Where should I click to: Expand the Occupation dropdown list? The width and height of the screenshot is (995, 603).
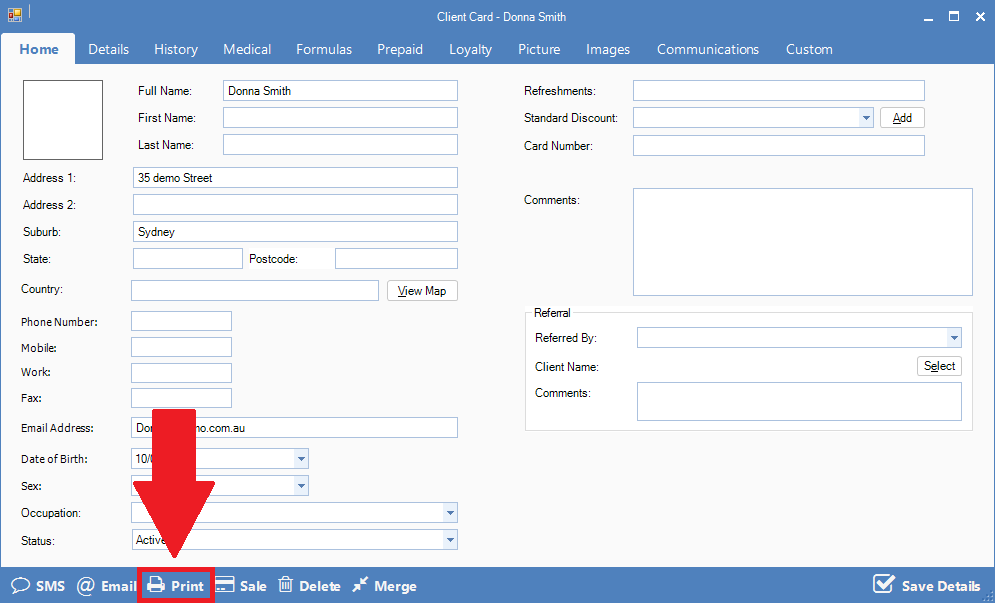(x=449, y=513)
